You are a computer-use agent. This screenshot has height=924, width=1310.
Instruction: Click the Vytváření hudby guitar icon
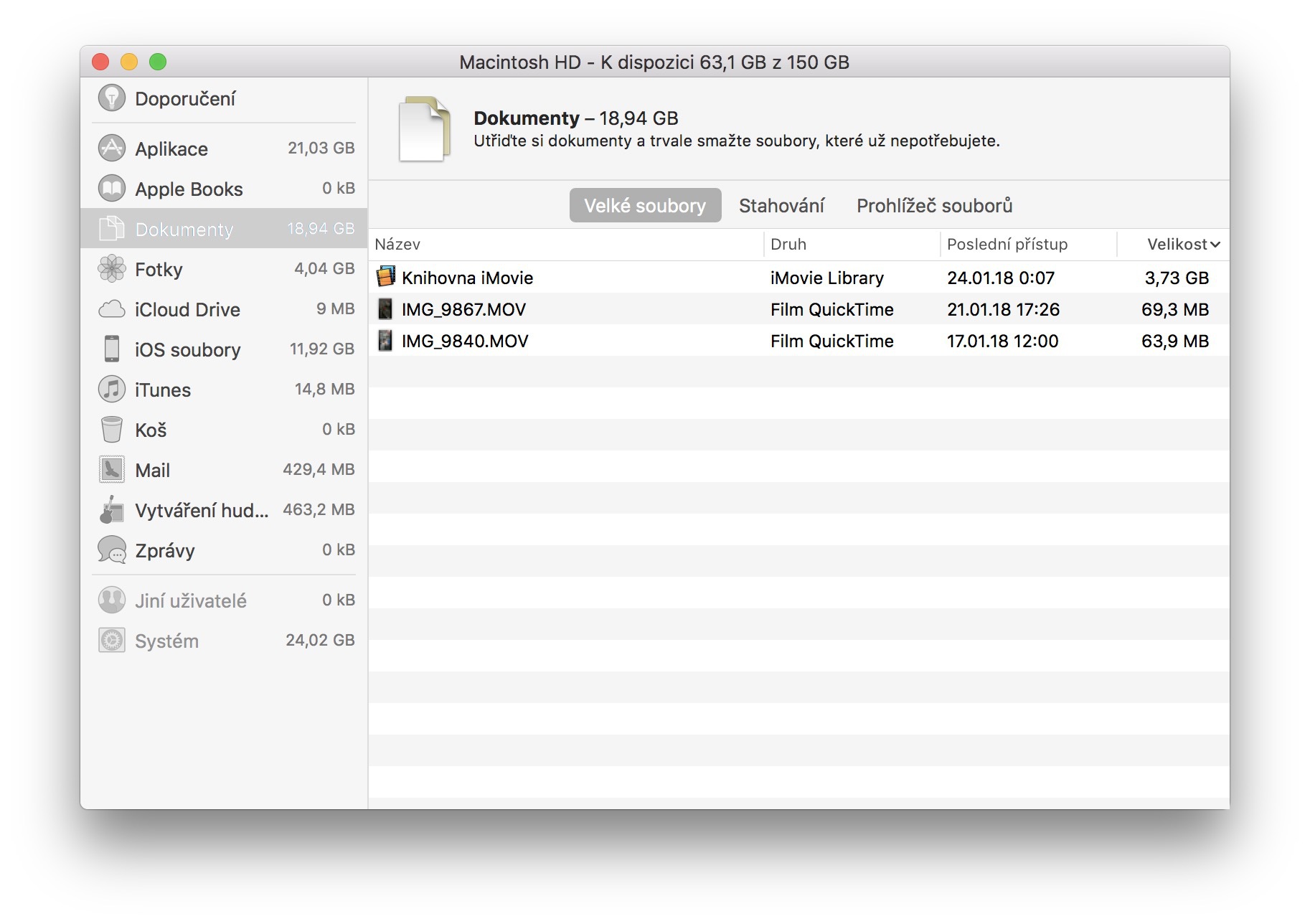111,510
